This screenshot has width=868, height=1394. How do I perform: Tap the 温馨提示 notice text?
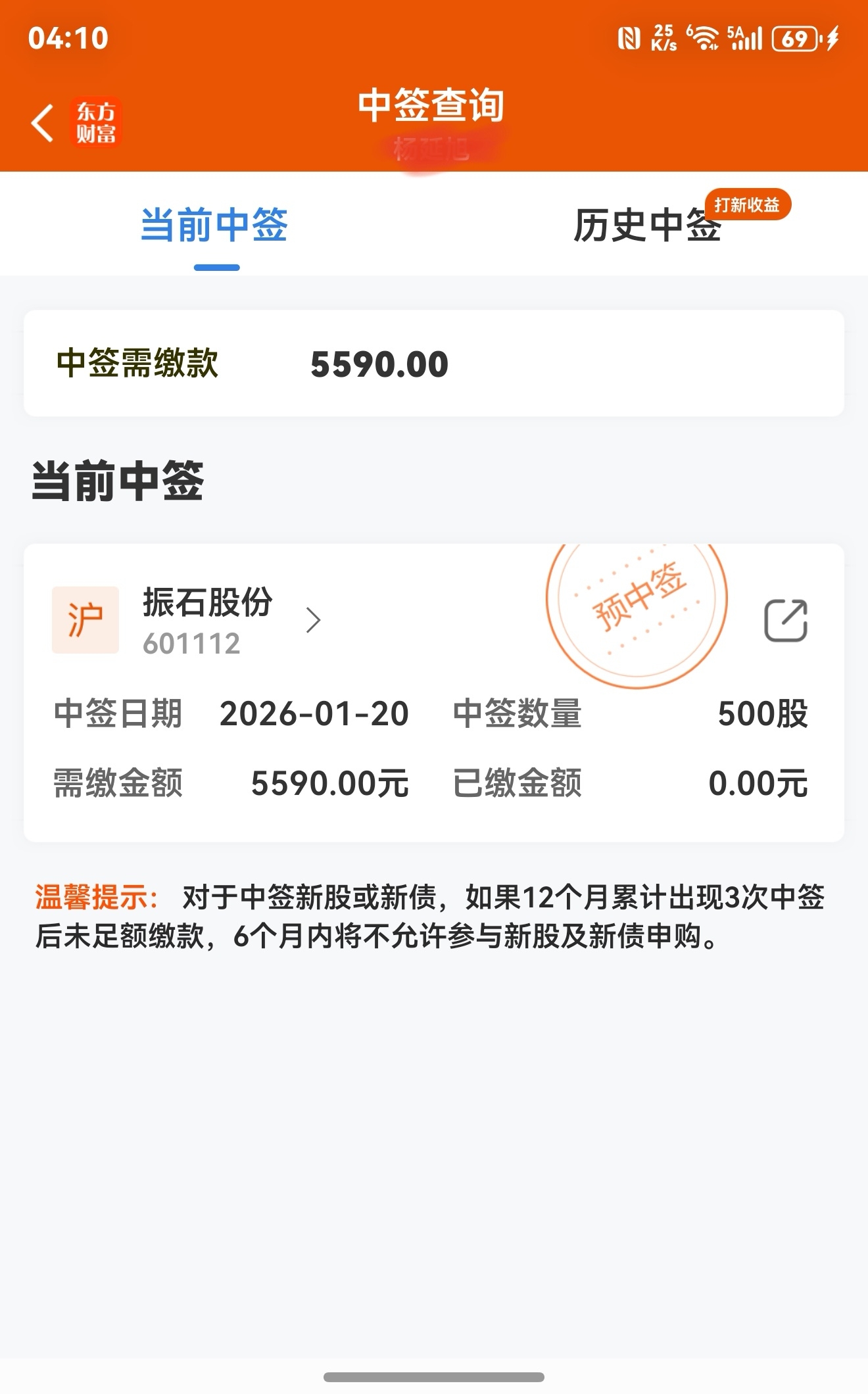tap(430, 917)
